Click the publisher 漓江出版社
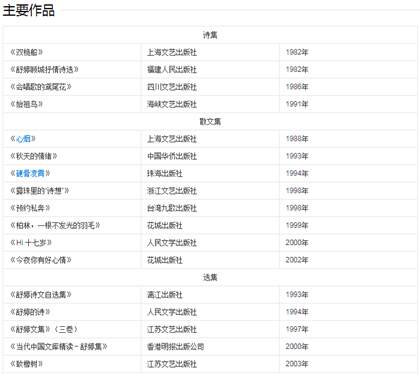 [165, 295]
